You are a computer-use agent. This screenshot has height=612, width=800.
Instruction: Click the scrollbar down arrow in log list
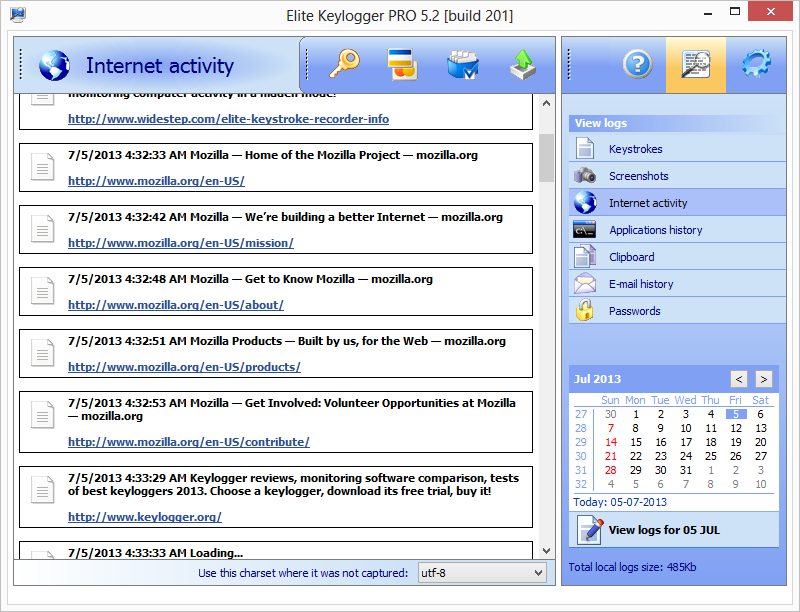pyautogui.click(x=546, y=550)
